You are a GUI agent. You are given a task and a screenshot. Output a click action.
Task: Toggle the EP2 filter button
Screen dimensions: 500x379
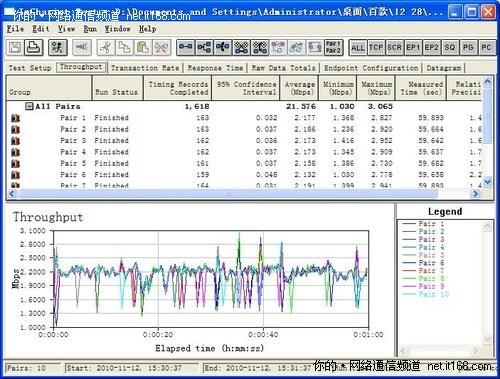pyautogui.click(x=431, y=48)
